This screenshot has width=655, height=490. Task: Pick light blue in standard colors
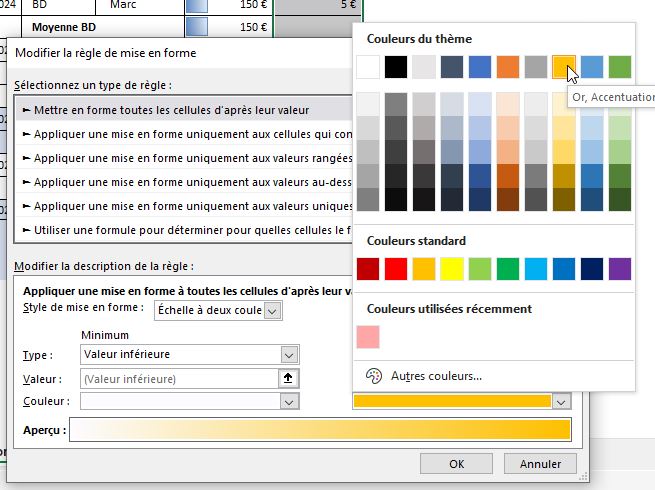pyautogui.click(x=536, y=269)
